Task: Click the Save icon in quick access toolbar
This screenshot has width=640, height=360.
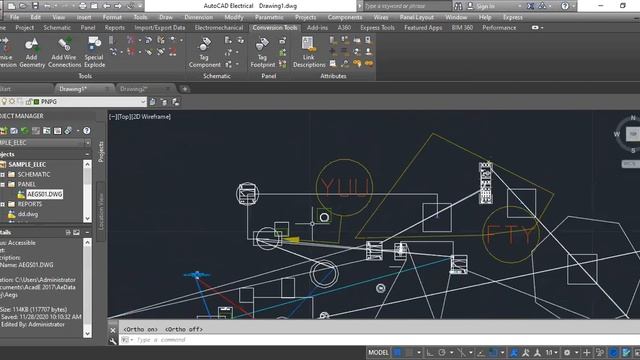Action: tap(35, 6)
